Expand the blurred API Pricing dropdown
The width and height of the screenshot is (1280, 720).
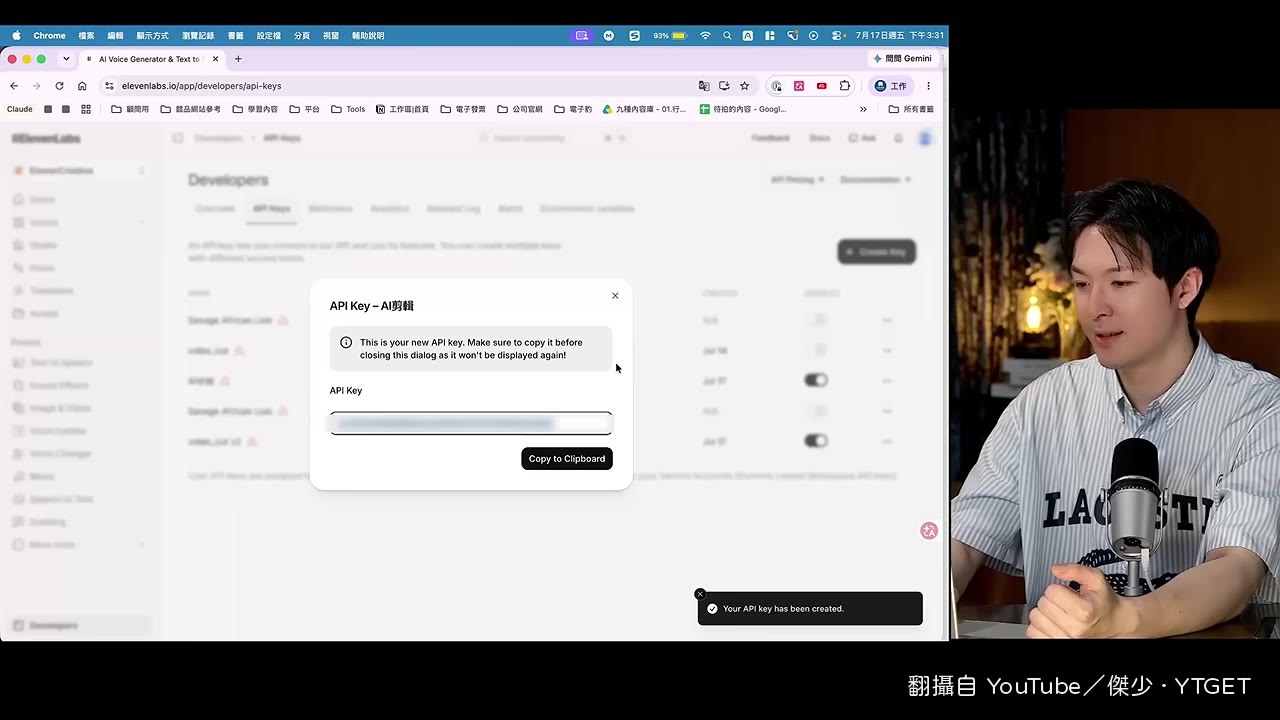pos(797,180)
